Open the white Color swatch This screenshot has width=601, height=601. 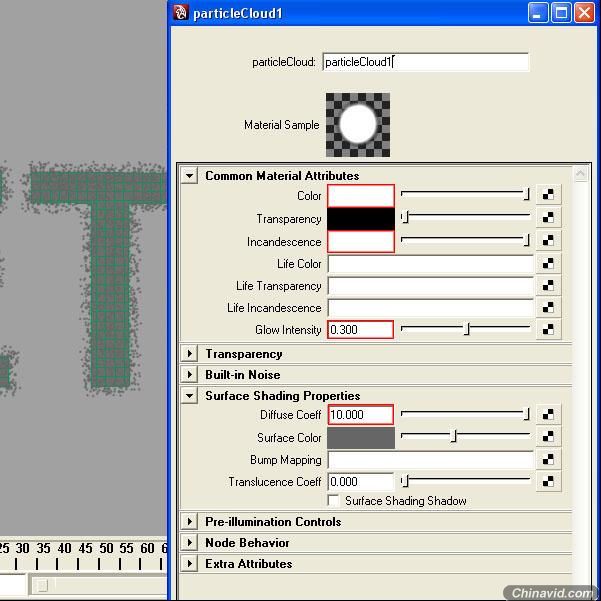click(361, 195)
